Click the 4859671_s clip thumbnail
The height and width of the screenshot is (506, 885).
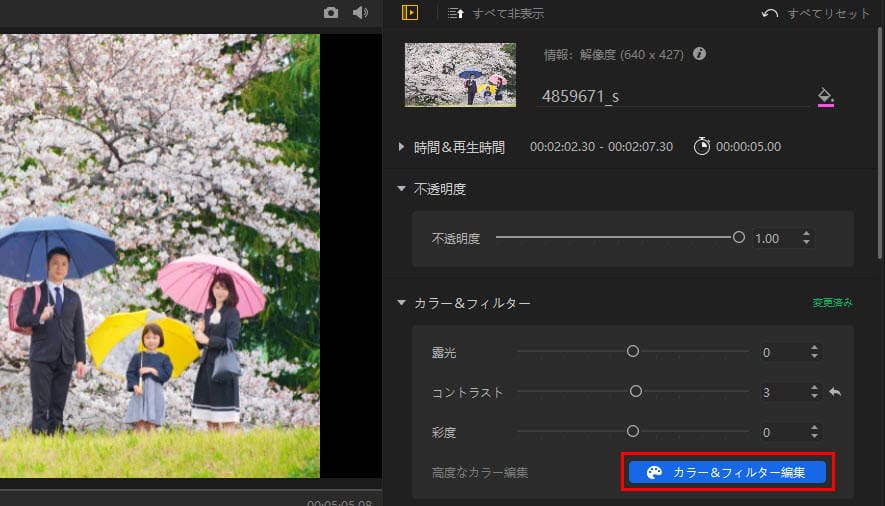point(460,74)
